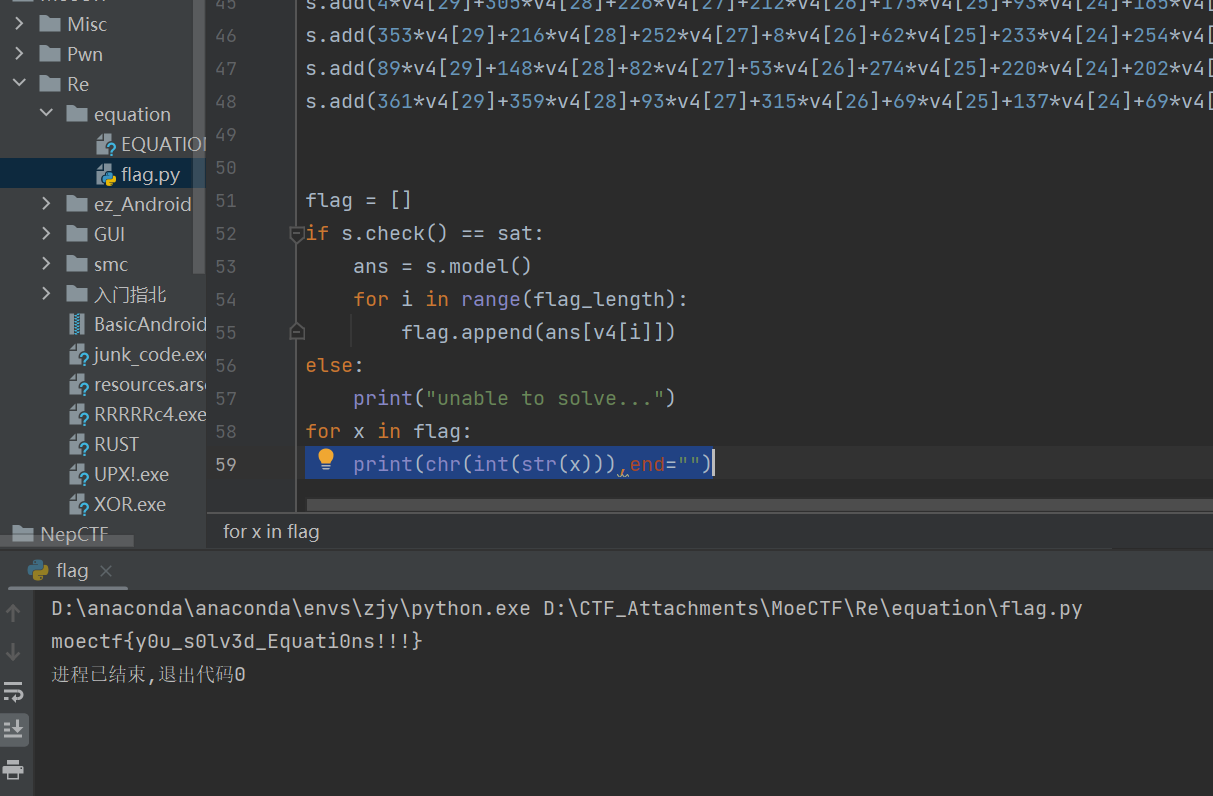Click the light bulb quick-fix icon on line 59
Viewport: 1213px width, 796px height.
(x=326, y=460)
